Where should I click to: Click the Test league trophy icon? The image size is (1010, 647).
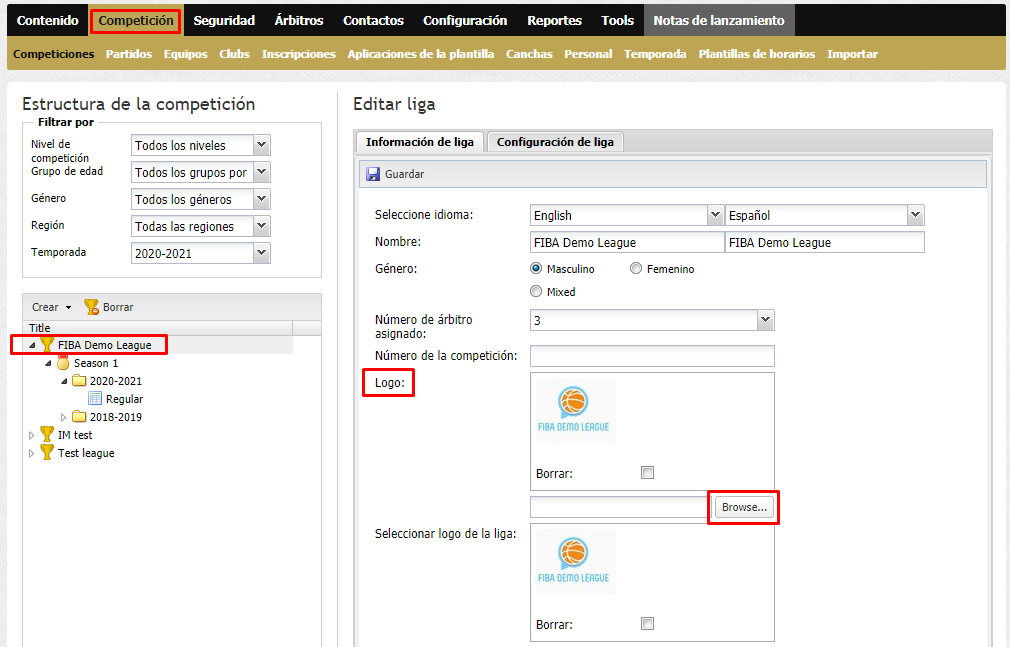pos(47,453)
